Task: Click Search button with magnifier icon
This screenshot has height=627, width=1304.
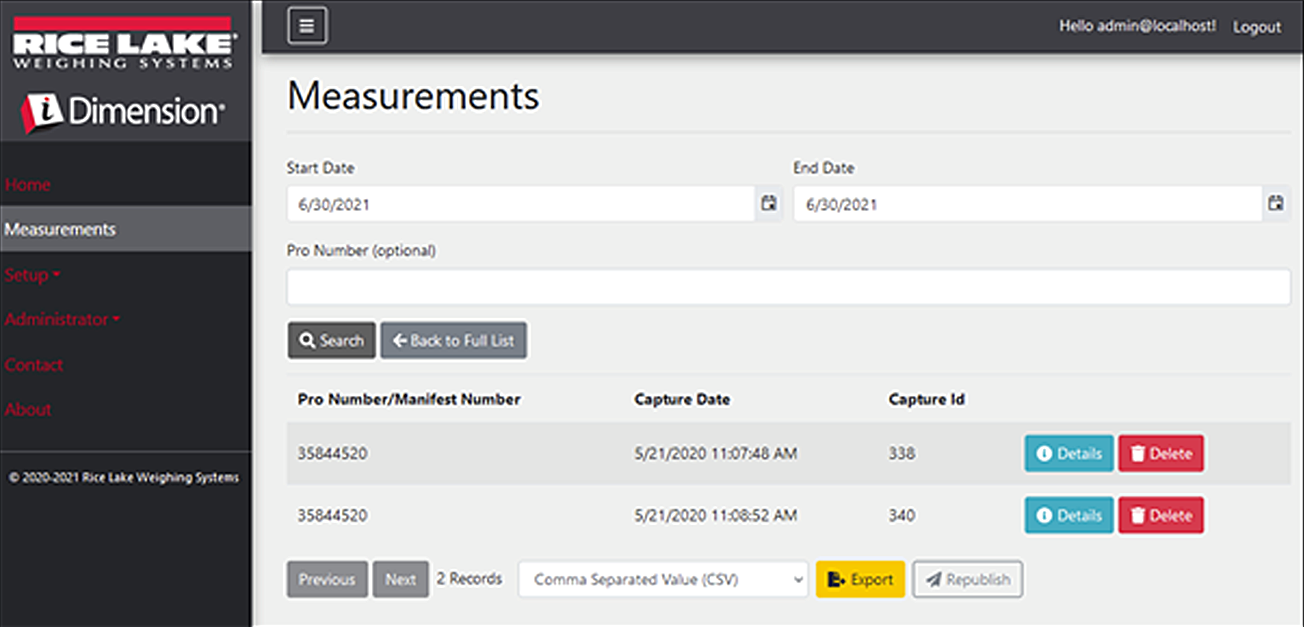Action: click(x=331, y=340)
